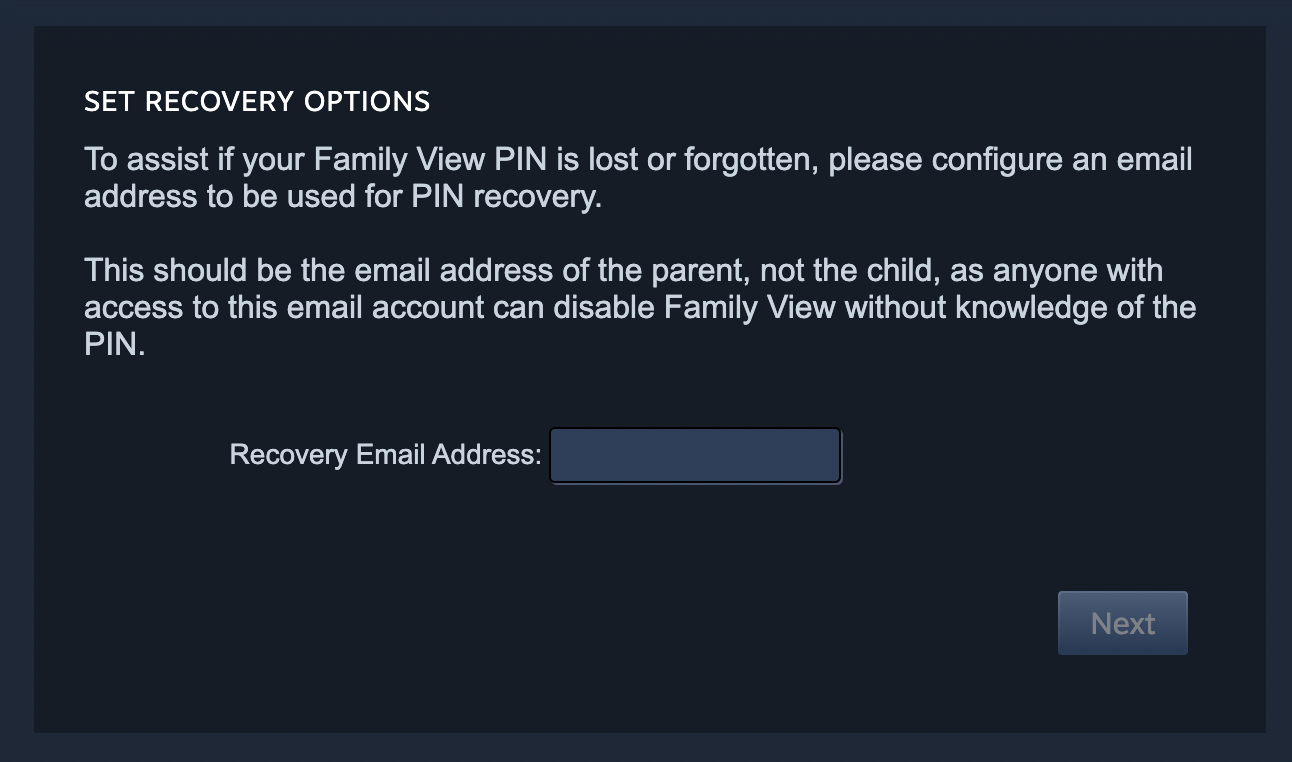Click the paragraph starting with 'This should be'
This screenshot has height=762, width=1292.
point(640,306)
